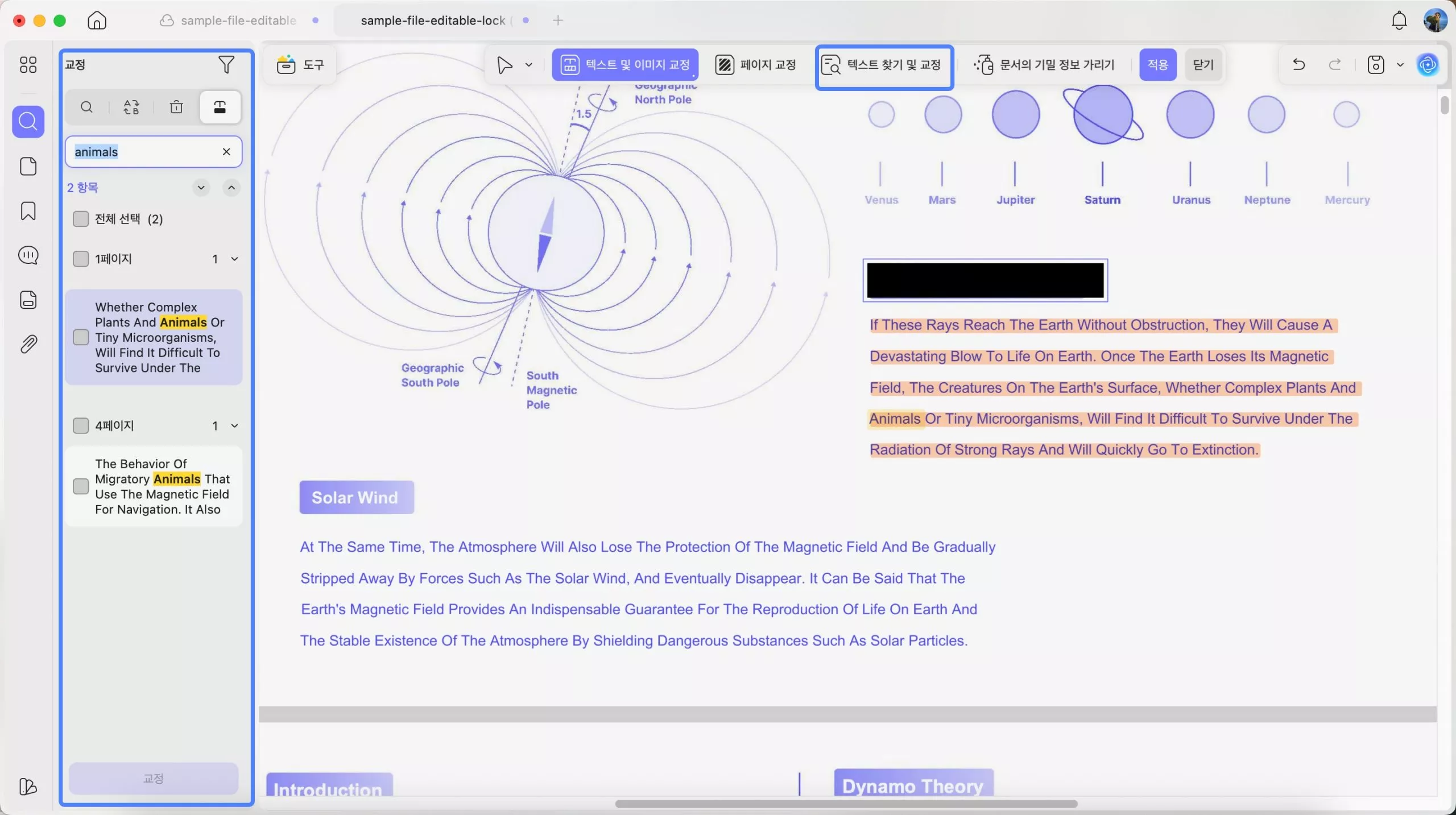Image resolution: width=1456 pixels, height=815 pixels.
Task: Click the undo arrow icon
Action: 1298,64
